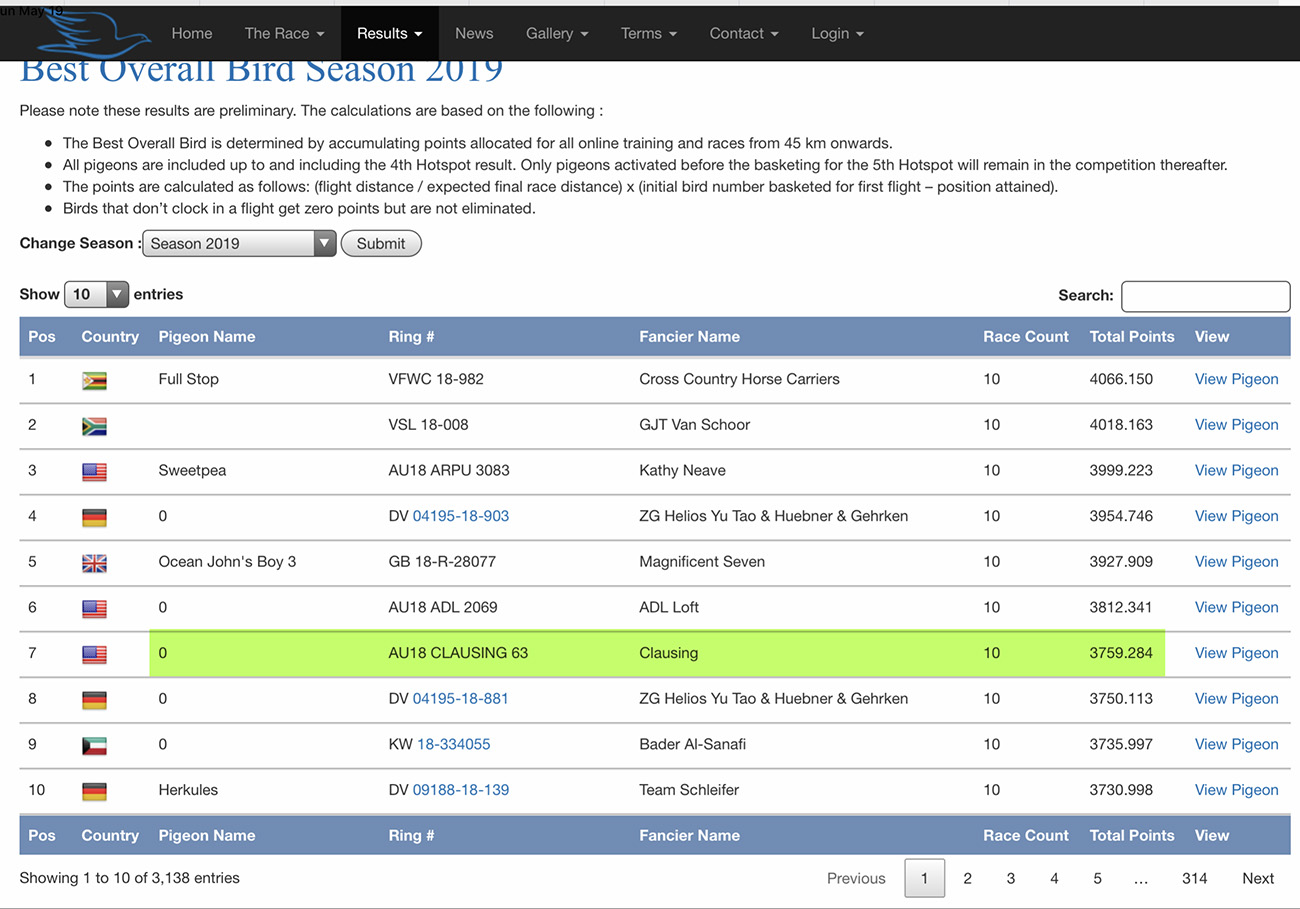Click the UK flag in row 5
This screenshot has width=1300, height=909.
coord(94,563)
